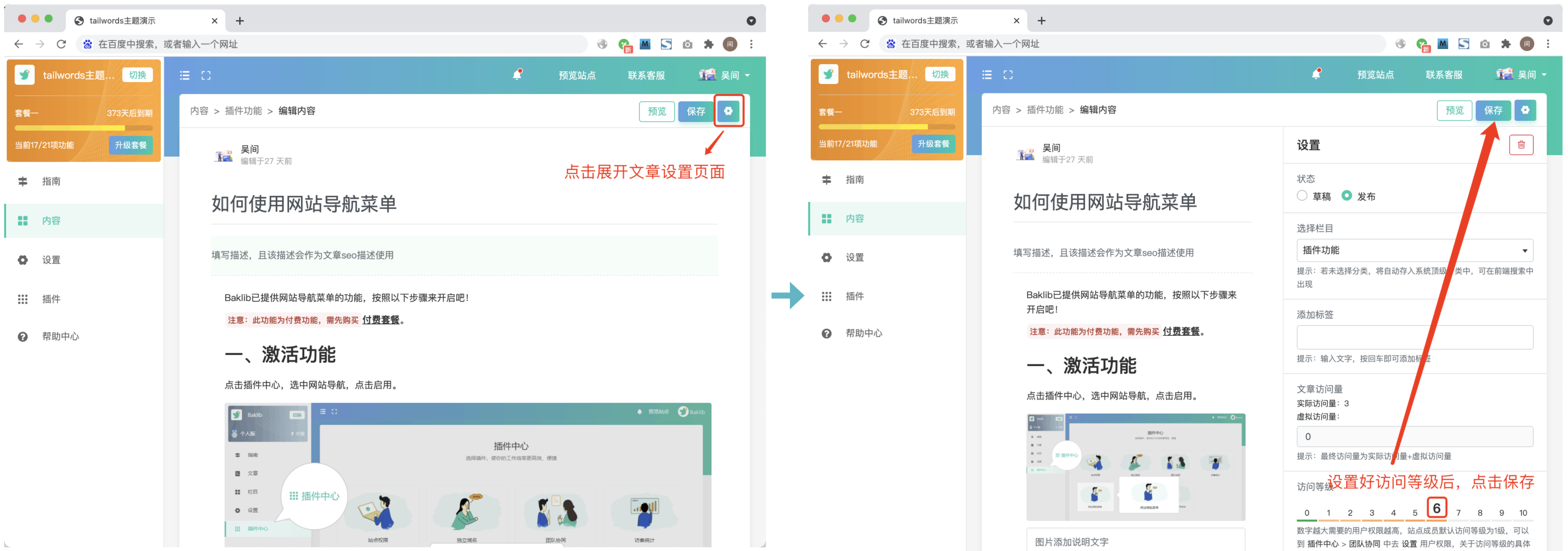Image resolution: width=1568 pixels, height=551 pixels.
Task: Click 预览 preview button in right window
Action: point(1454,110)
